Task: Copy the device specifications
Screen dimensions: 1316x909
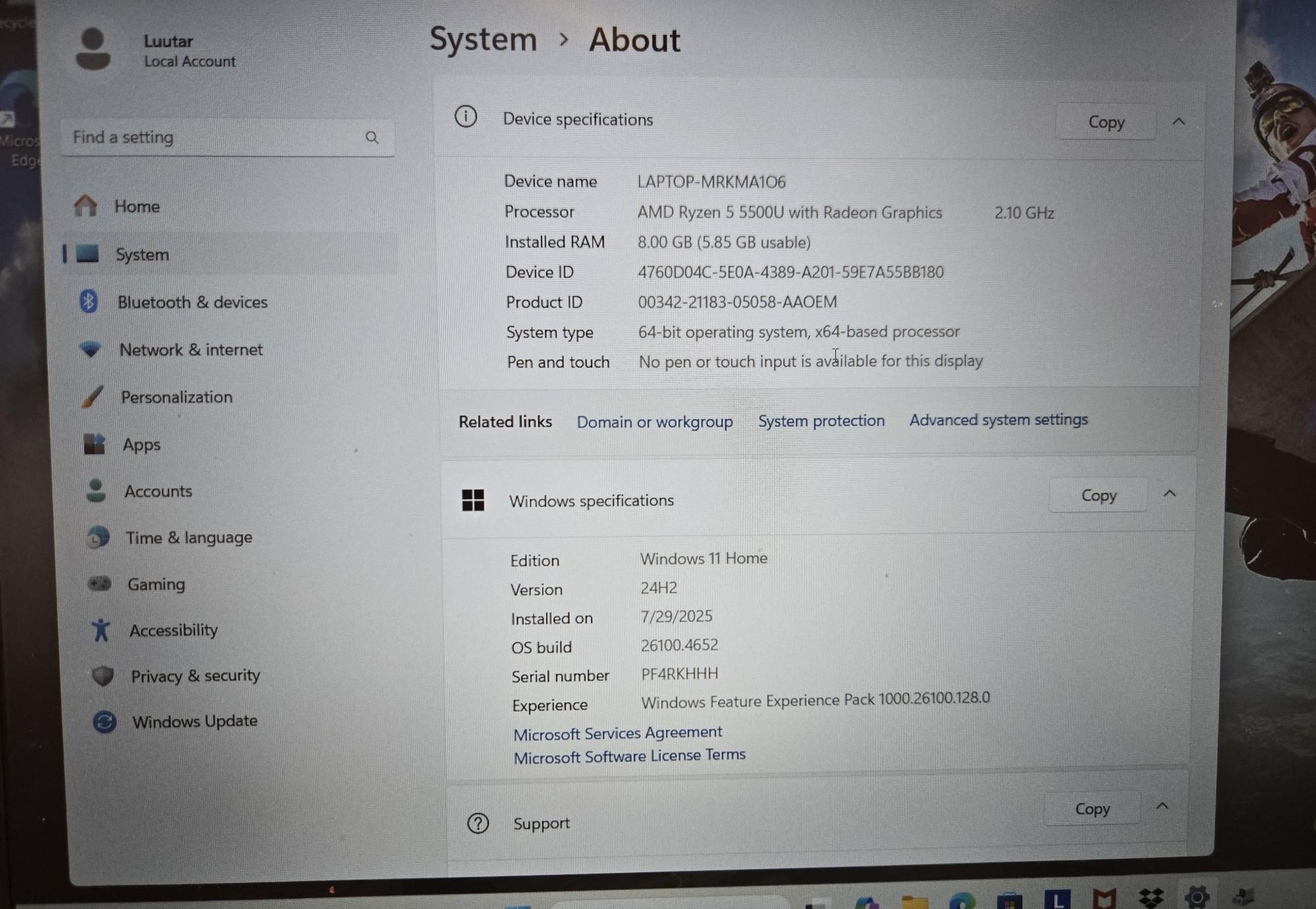Action: coord(1106,122)
